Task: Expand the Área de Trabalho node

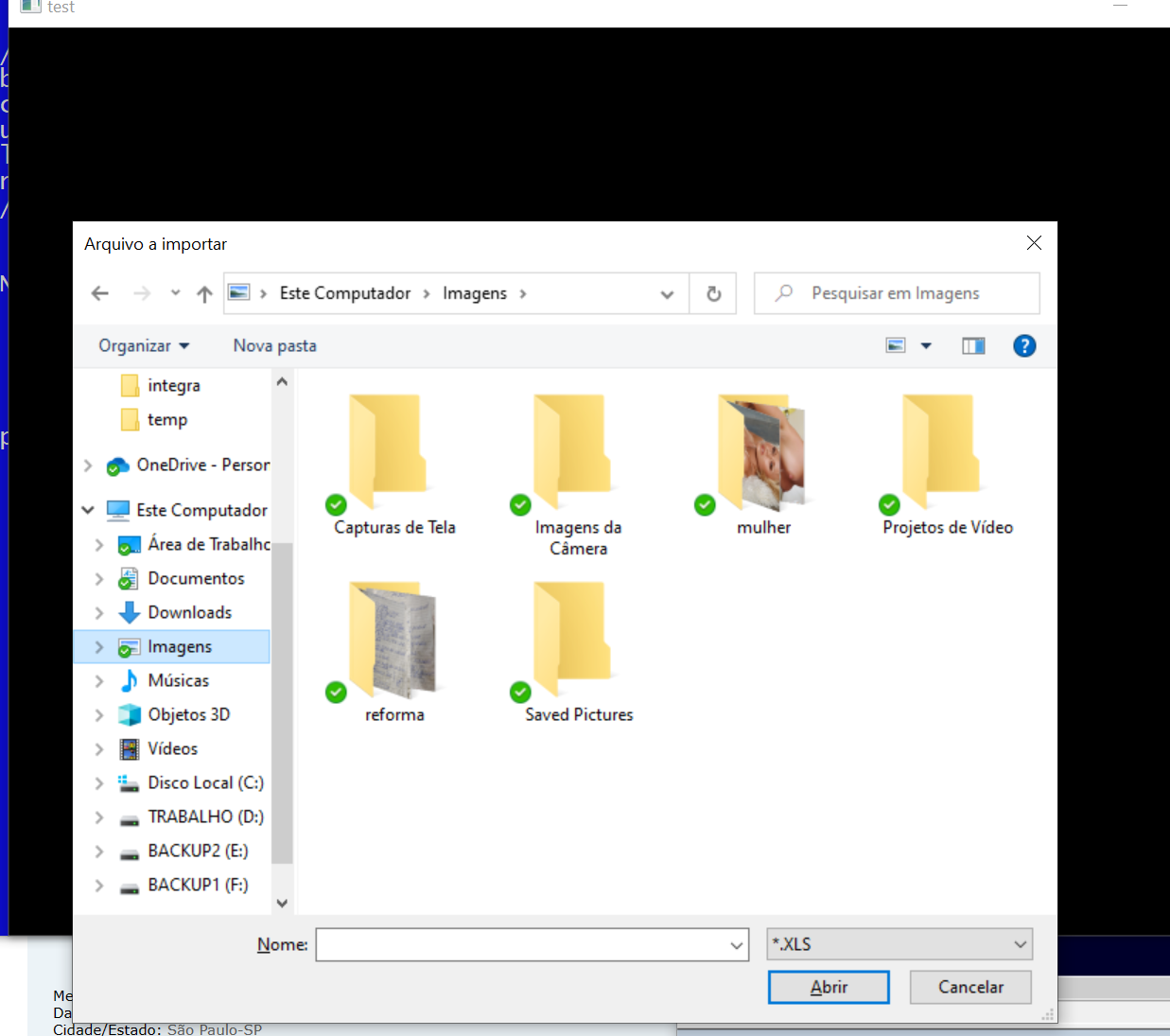Action: click(x=99, y=545)
